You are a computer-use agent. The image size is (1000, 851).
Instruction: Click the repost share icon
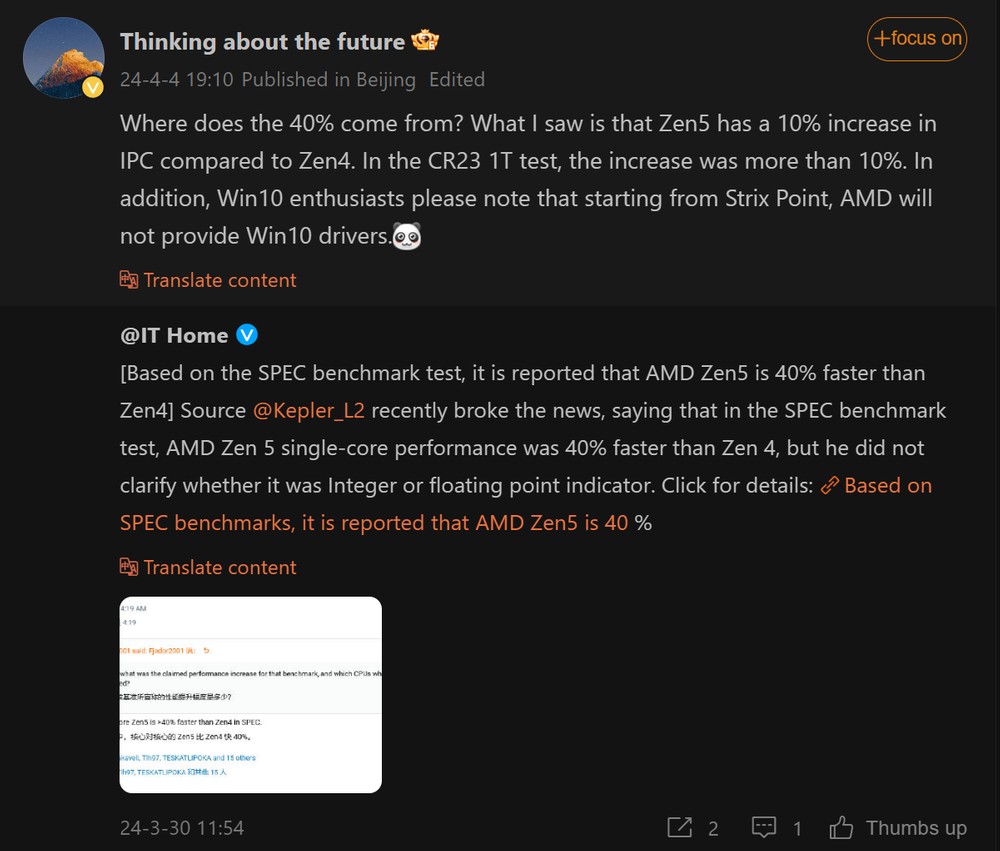(x=680, y=828)
